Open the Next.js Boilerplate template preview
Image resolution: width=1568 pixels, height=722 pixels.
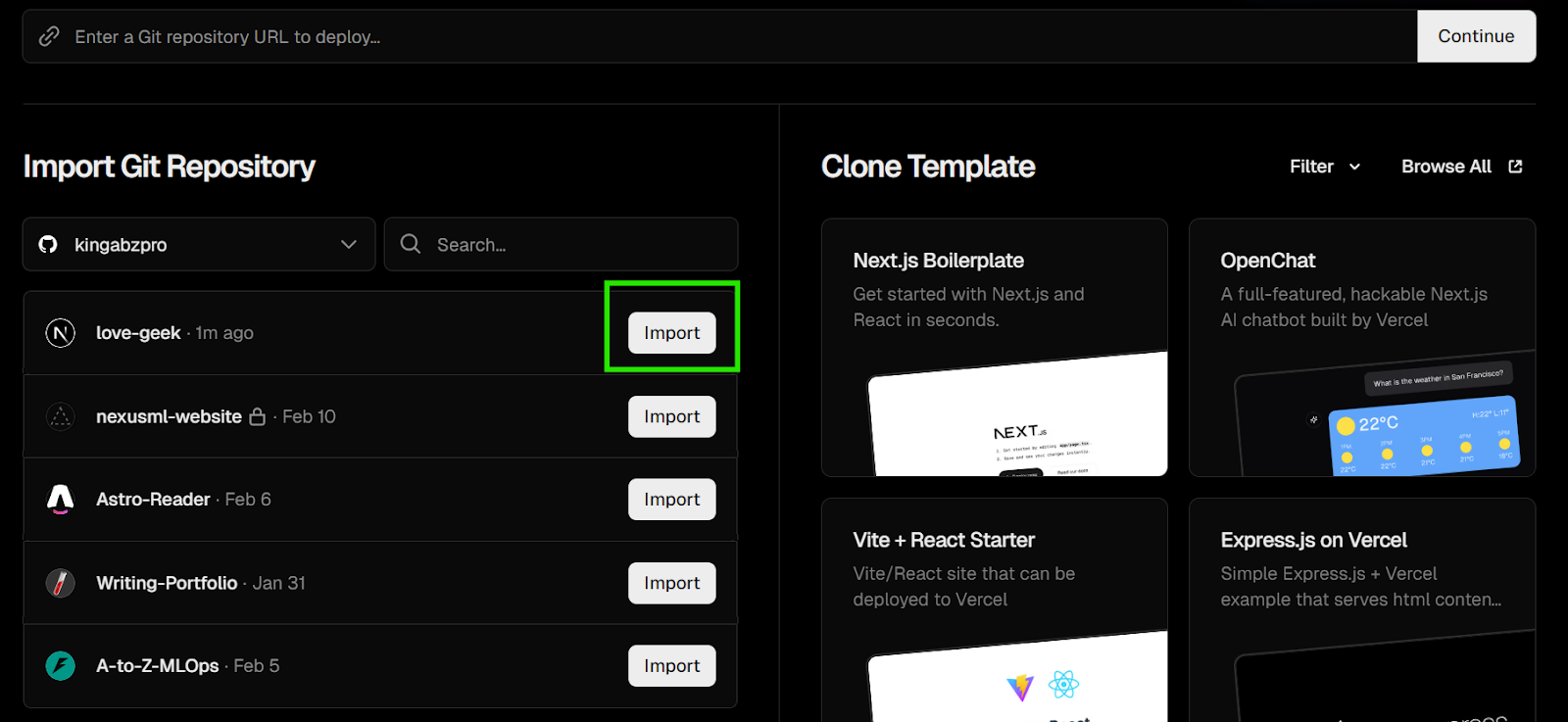[1019, 414]
